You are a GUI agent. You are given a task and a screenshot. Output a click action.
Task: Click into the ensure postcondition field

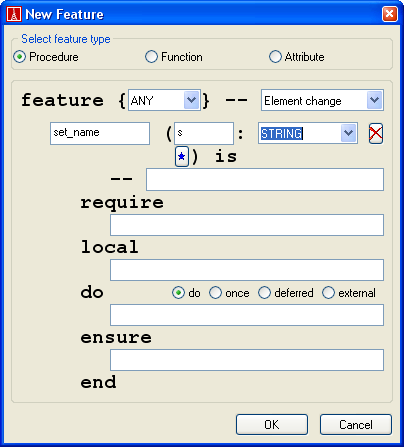247,360
